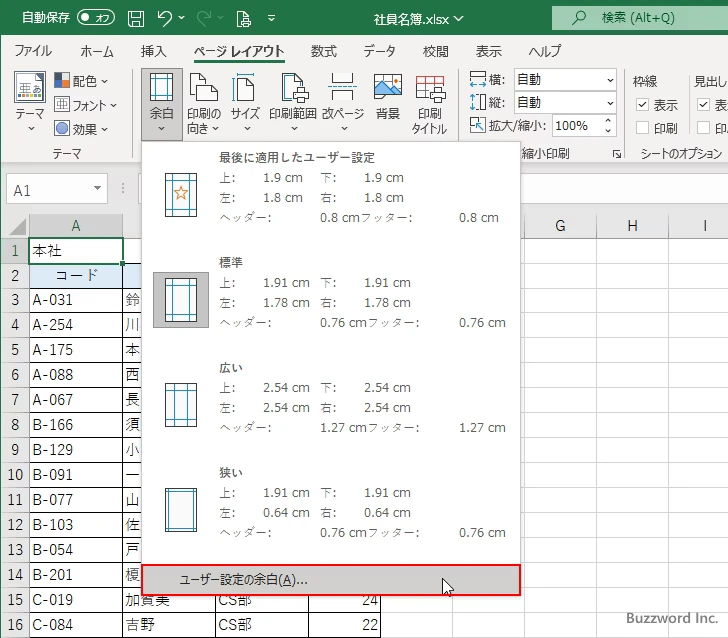Select column G header
728x638 pixels.
(x=560, y=226)
